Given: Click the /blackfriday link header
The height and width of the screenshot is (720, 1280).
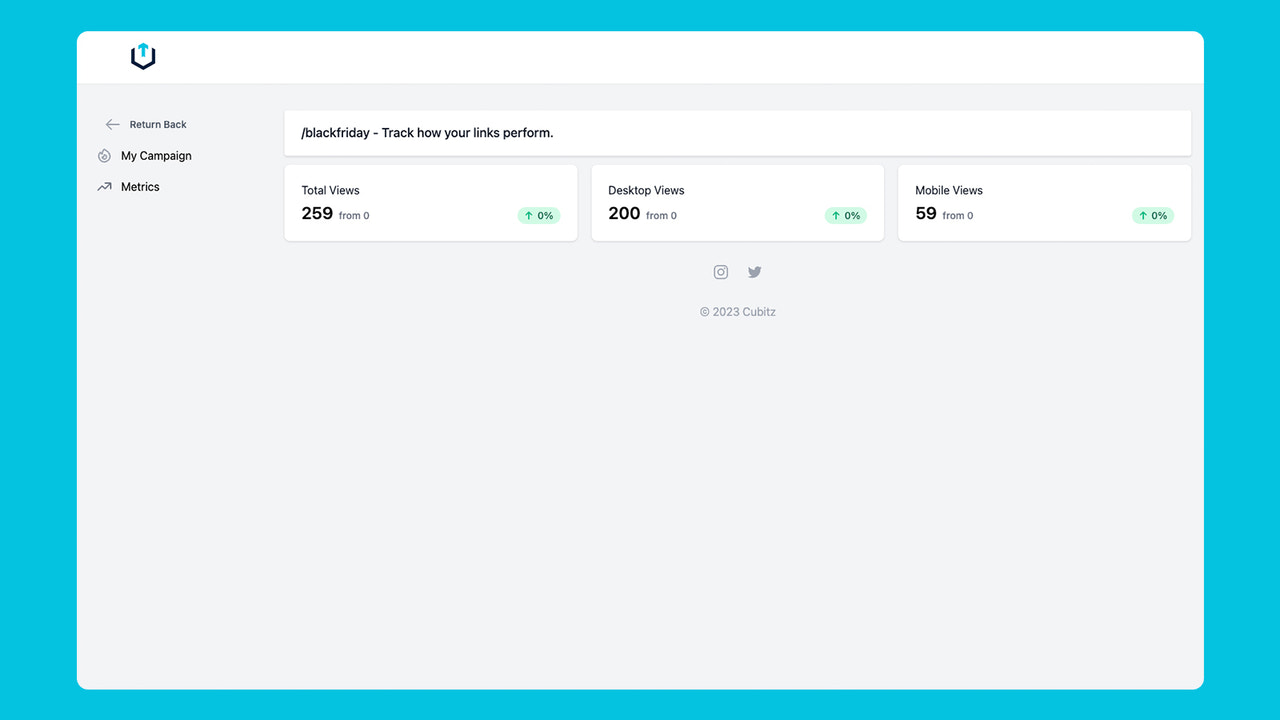Looking at the screenshot, I should coord(428,132).
